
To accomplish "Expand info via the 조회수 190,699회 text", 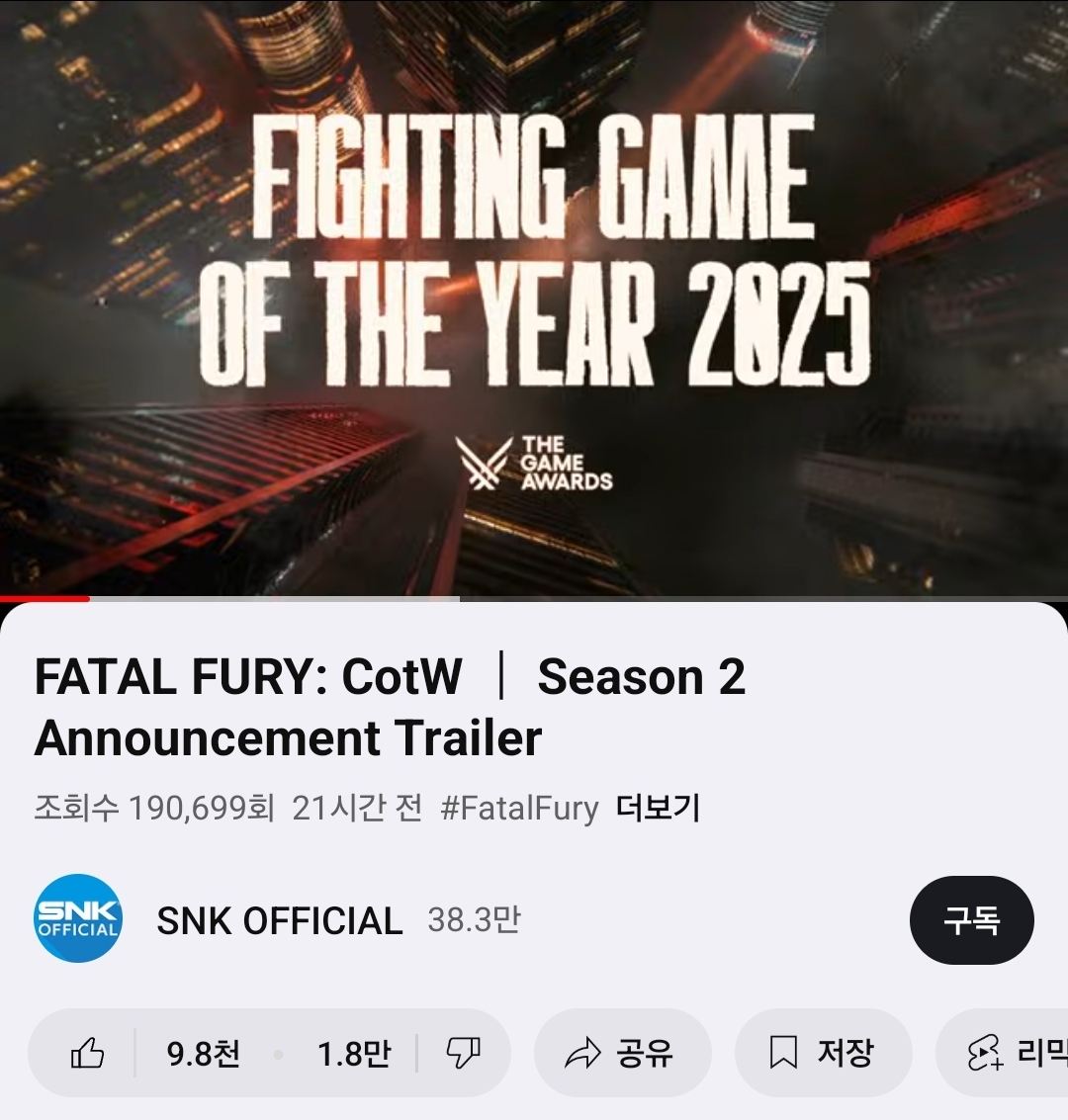I will (x=154, y=808).
